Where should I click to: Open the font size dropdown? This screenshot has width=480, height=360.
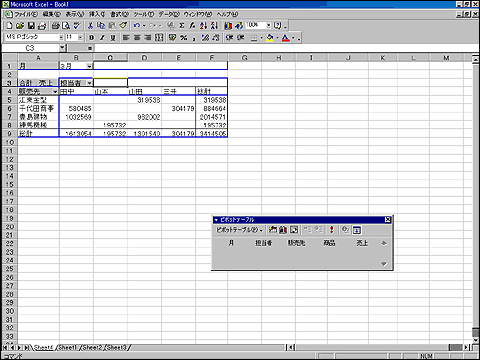80,37
